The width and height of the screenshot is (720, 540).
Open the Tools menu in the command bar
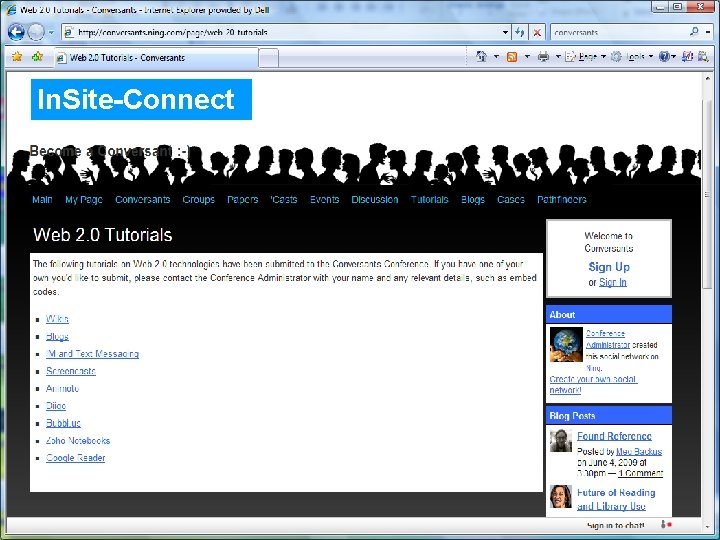pyautogui.click(x=633, y=57)
